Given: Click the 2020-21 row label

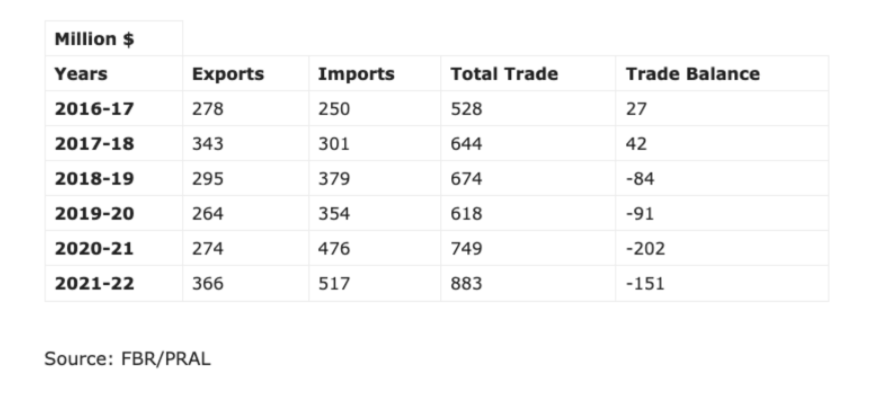Looking at the screenshot, I should click(94, 249).
